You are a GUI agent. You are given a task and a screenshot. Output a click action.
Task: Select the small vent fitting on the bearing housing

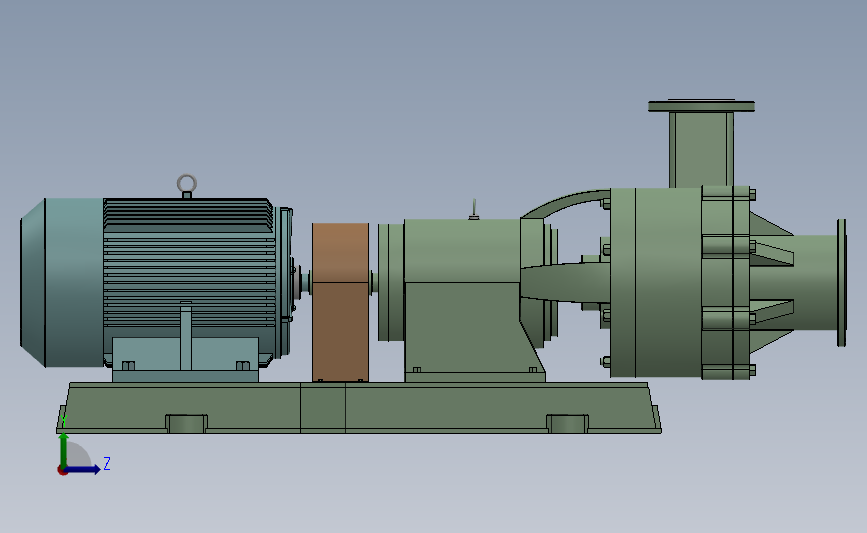[474, 210]
